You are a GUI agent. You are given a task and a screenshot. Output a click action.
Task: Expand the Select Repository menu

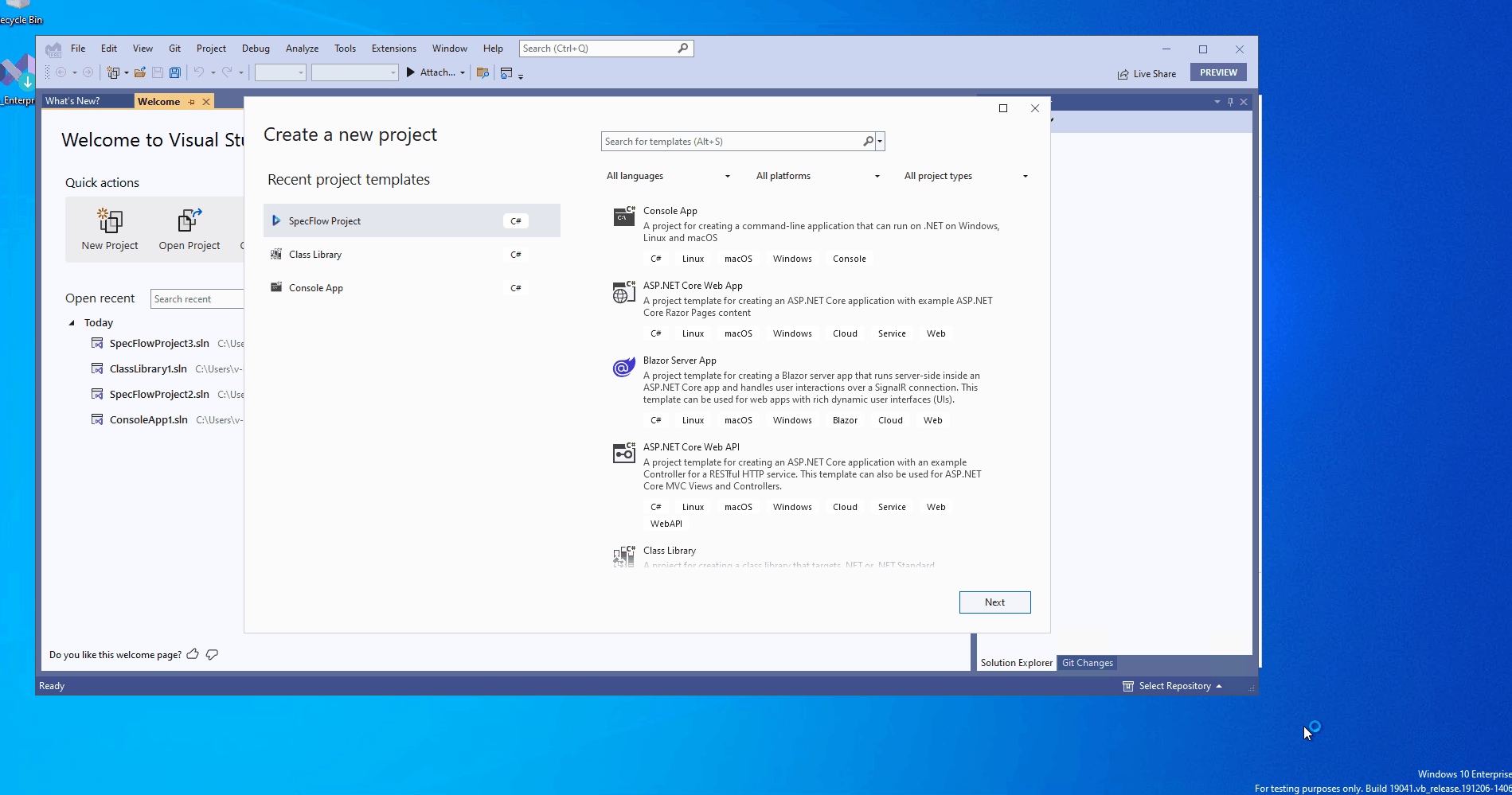click(1172, 686)
